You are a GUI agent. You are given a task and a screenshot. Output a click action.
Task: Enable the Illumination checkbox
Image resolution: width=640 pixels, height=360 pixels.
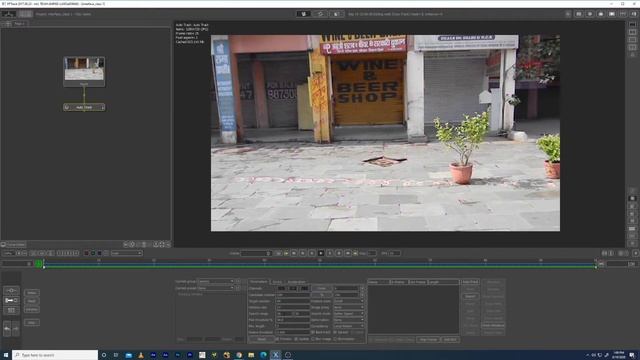tap(335, 339)
